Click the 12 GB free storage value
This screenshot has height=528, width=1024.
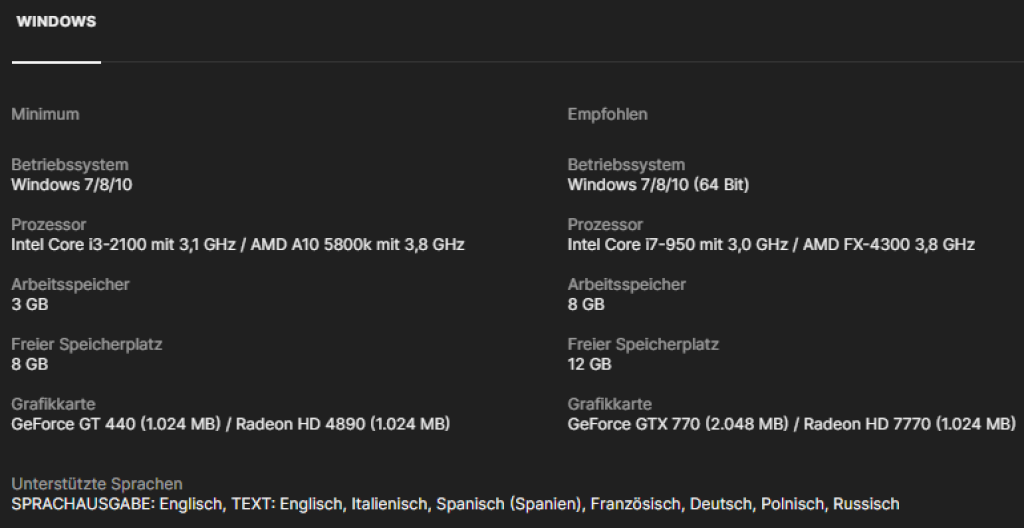[x=589, y=364]
